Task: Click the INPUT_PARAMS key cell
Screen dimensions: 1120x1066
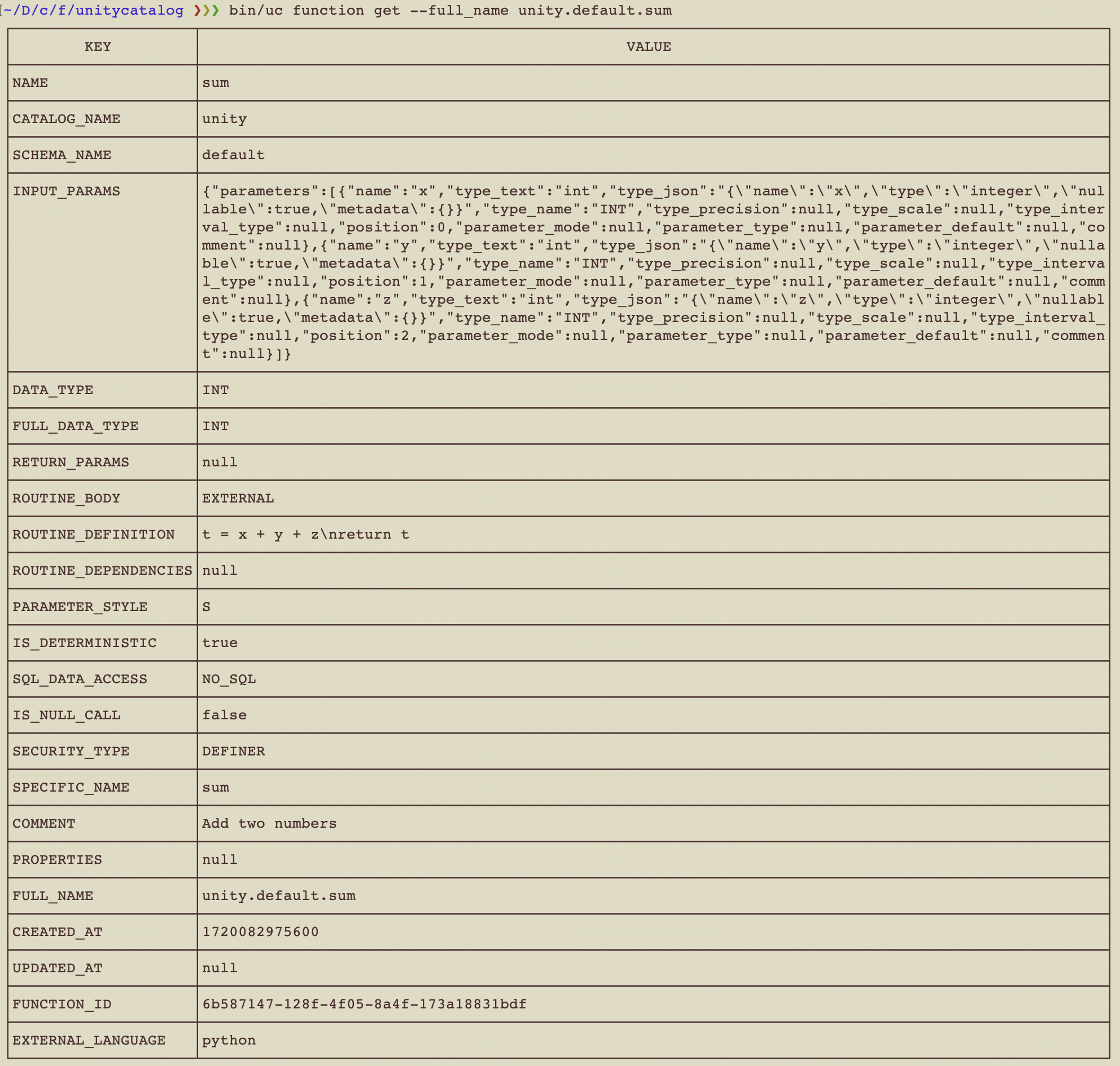Action: 103,273
